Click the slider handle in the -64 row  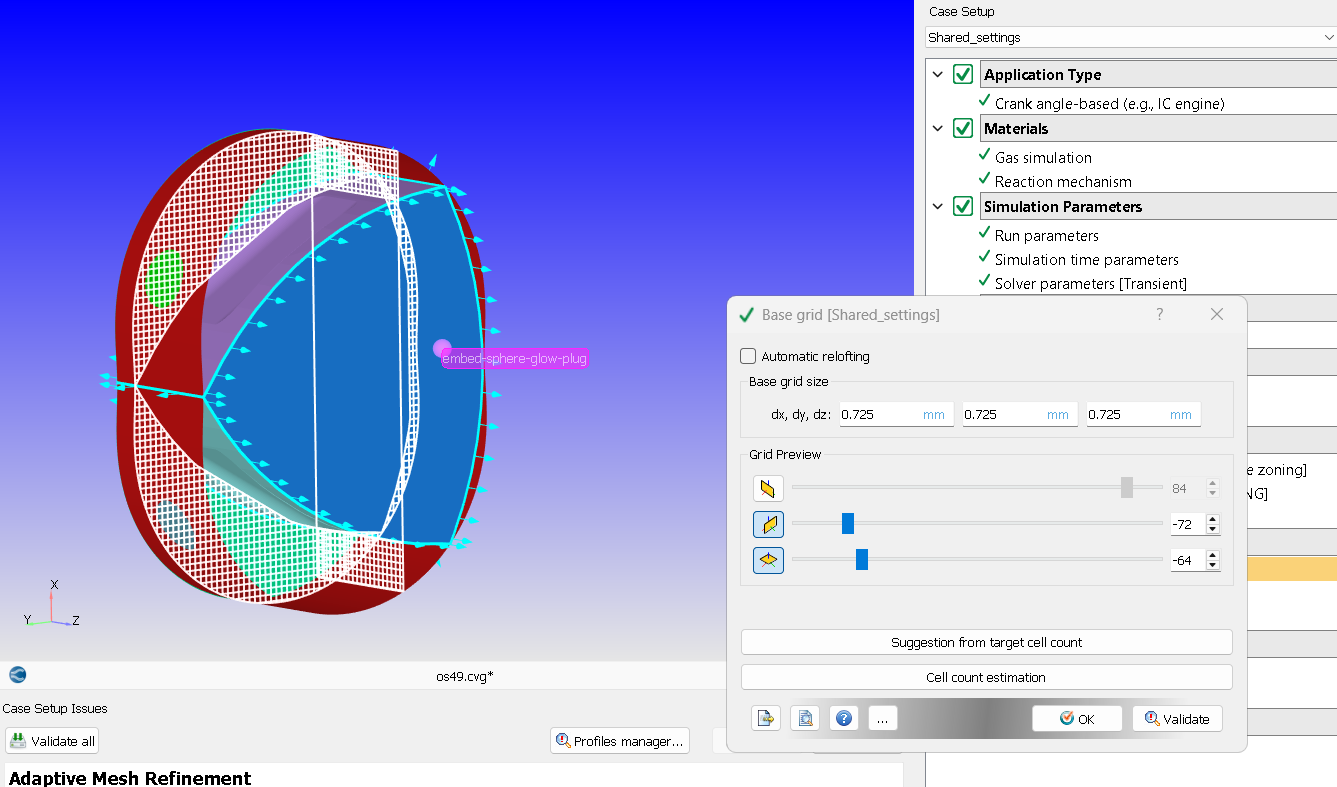click(x=862, y=559)
